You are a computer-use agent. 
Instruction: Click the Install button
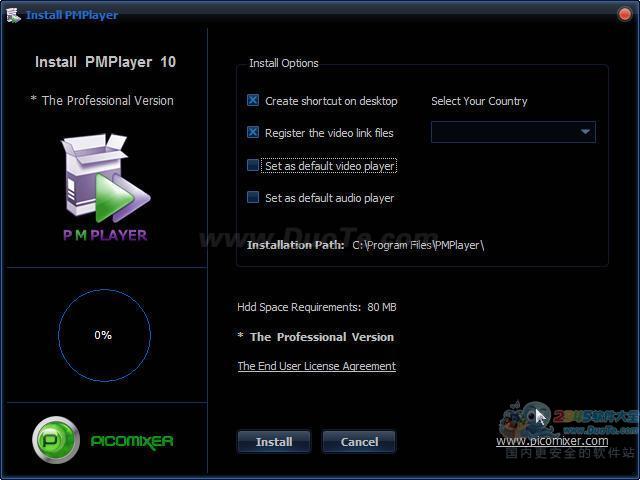(x=274, y=442)
